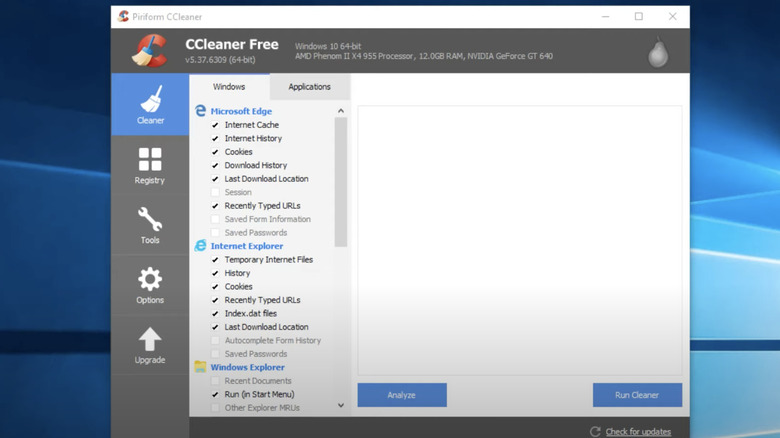Click the Windows 10 64-bit system text
The height and width of the screenshot is (438, 780).
(328, 46)
